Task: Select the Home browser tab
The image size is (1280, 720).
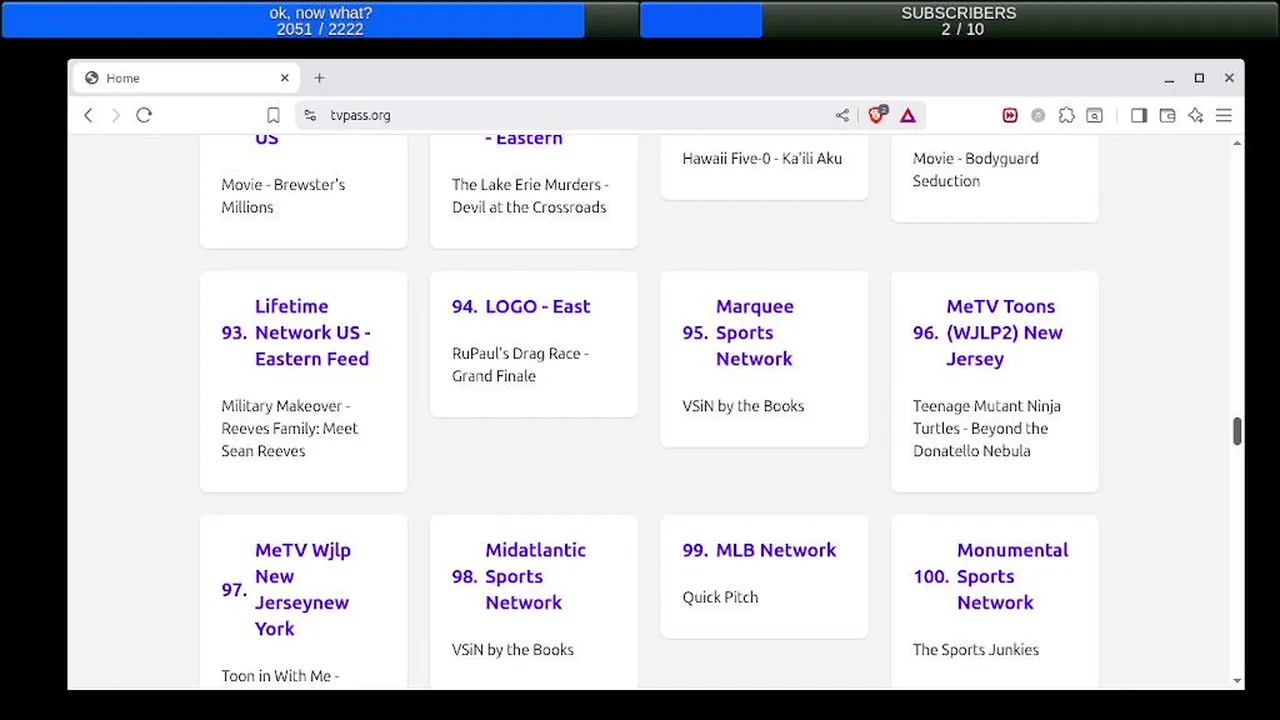Action: coord(185,78)
